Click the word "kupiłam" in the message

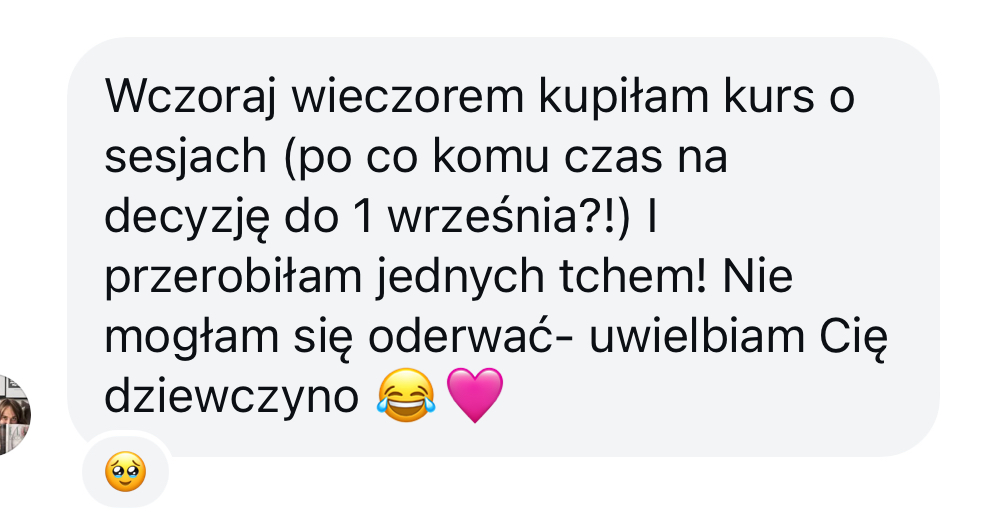click(624, 98)
